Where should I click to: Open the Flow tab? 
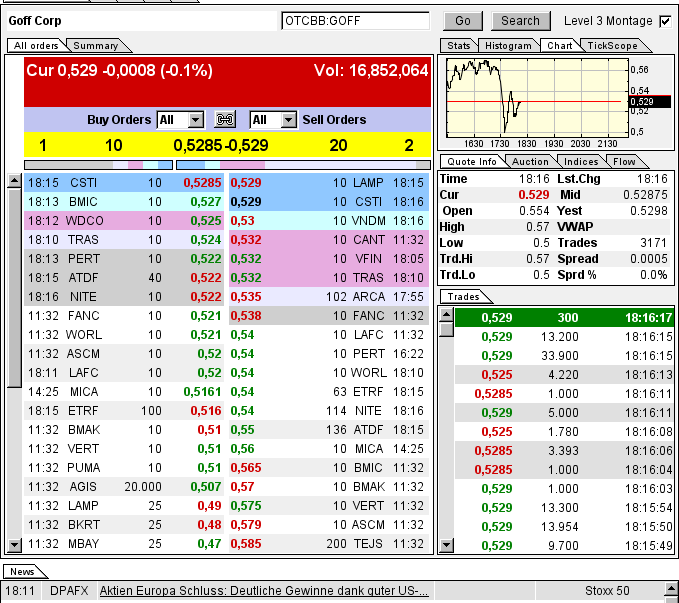(624, 162)
